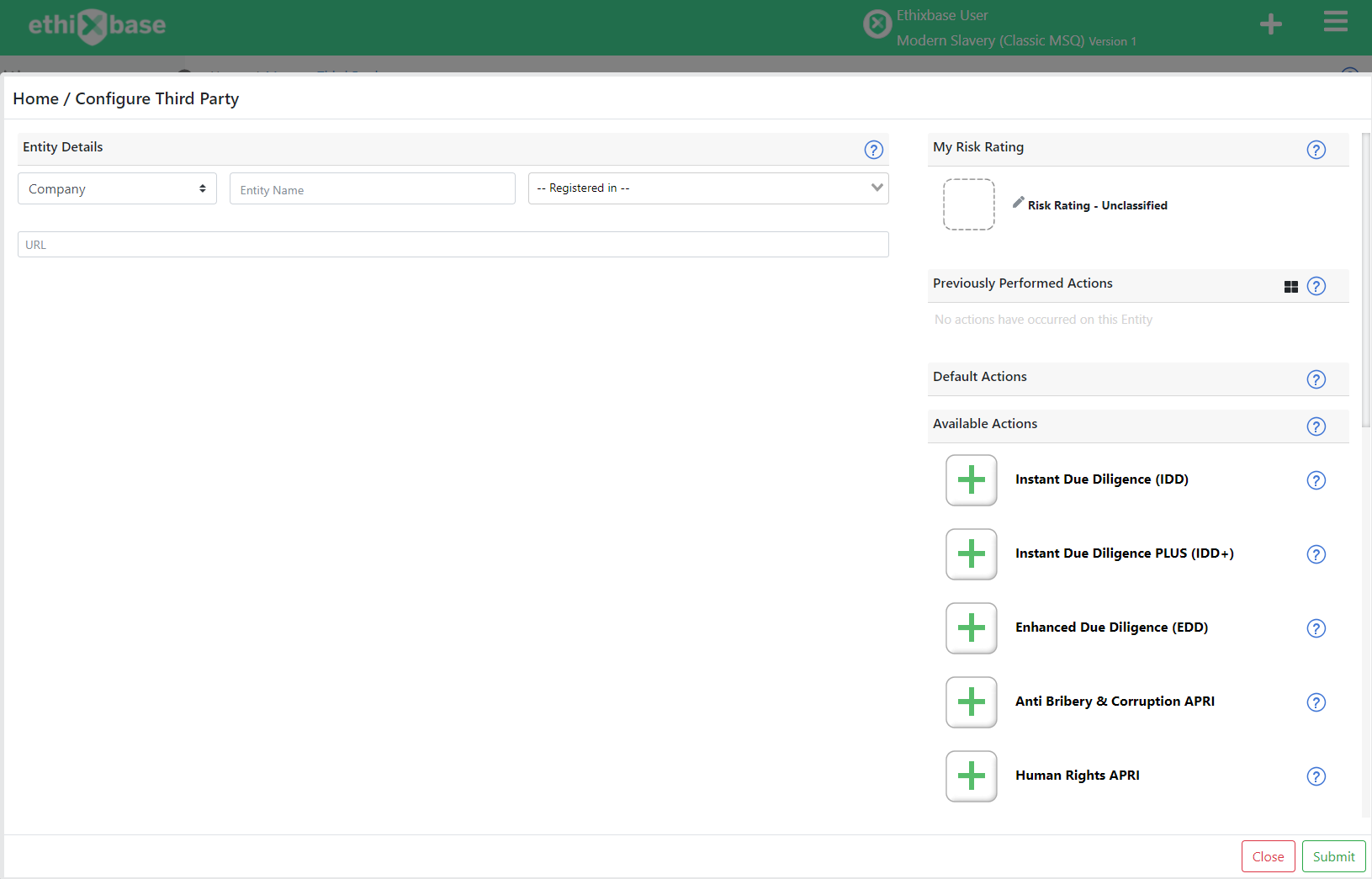Click the Human Rights APRI label

(x=1077, y=776)
